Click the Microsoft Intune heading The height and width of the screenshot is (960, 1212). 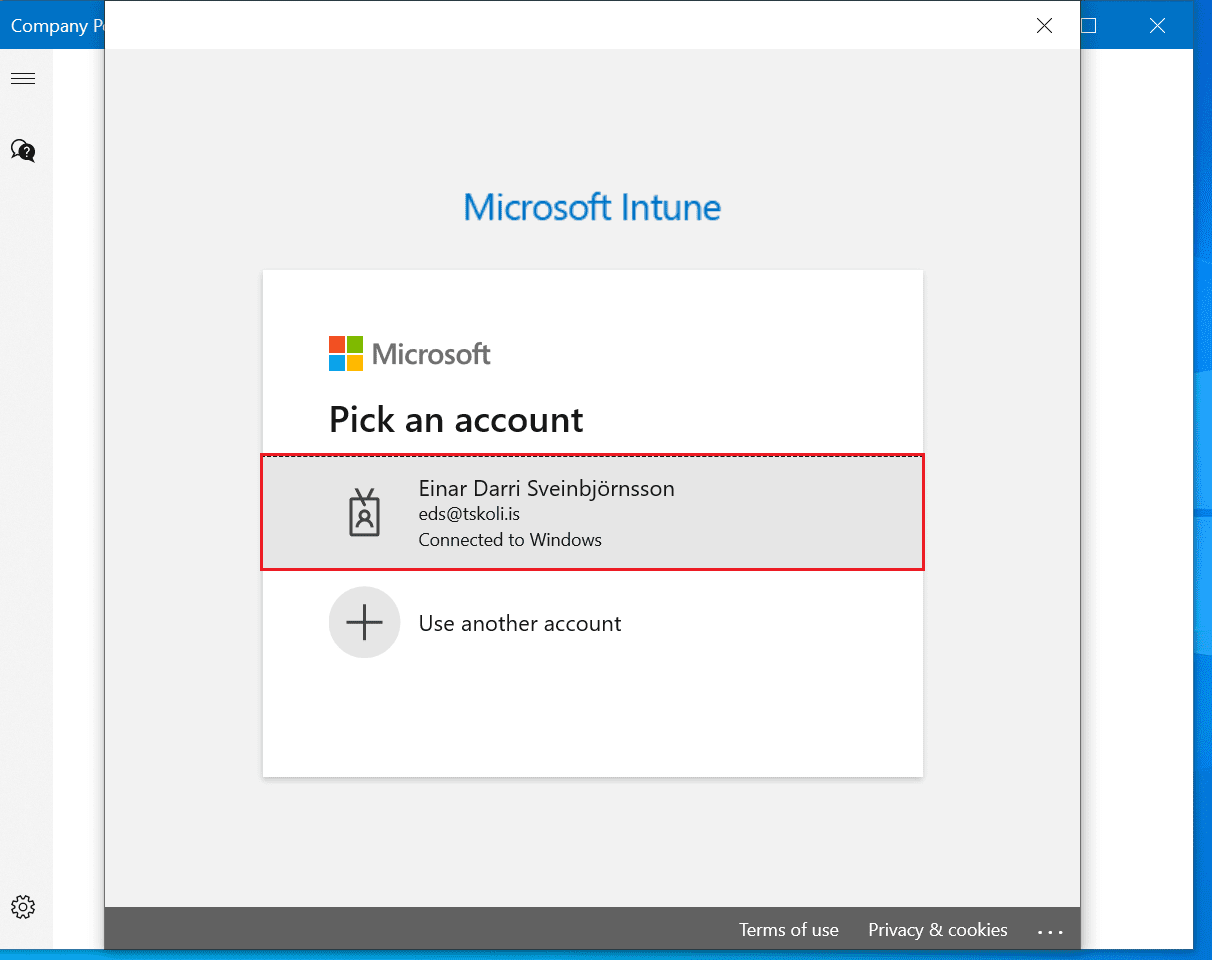pos(592,207)
